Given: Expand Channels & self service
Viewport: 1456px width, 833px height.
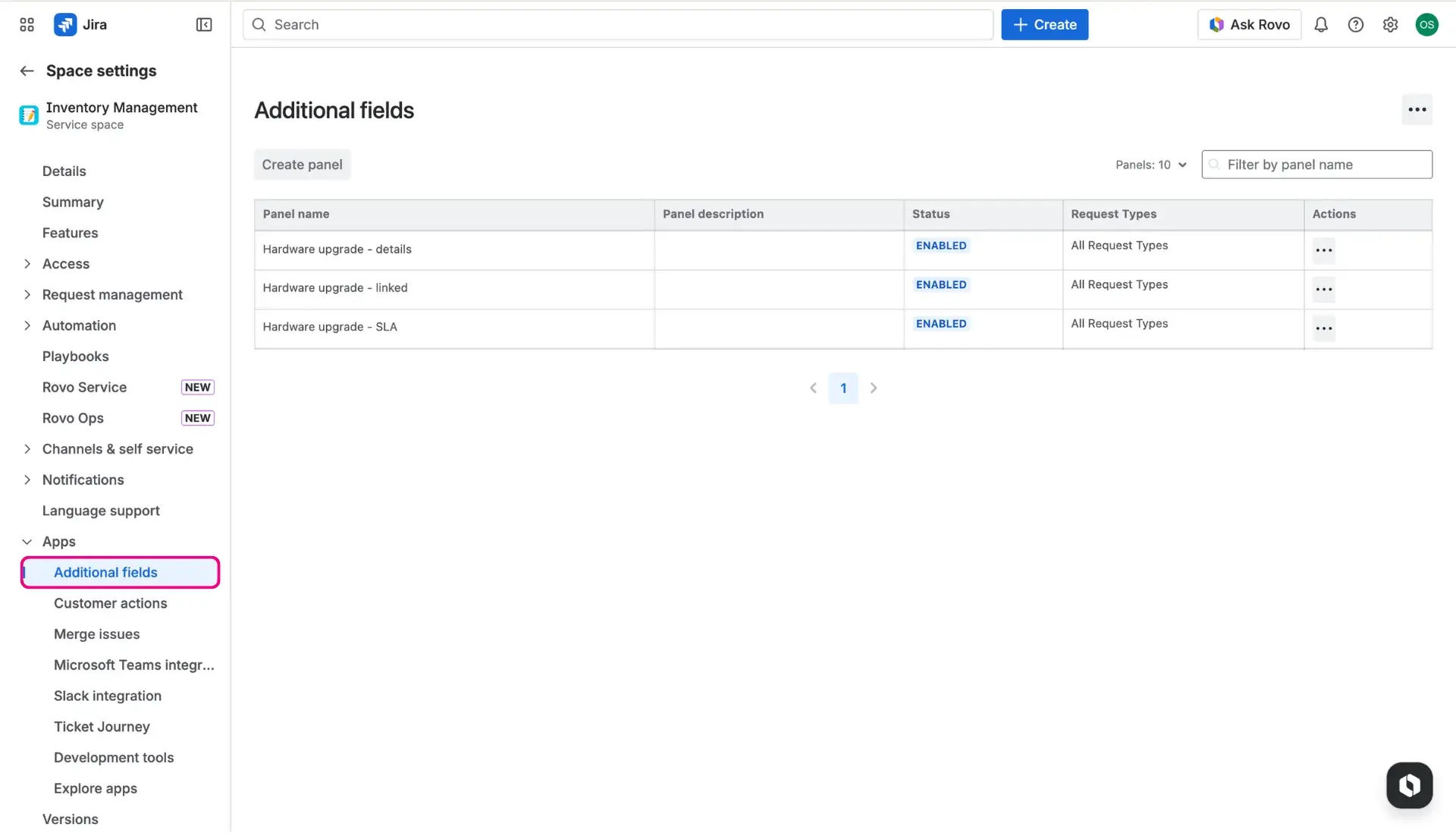Looking at the screenshot, I should [x=27, y=448].
